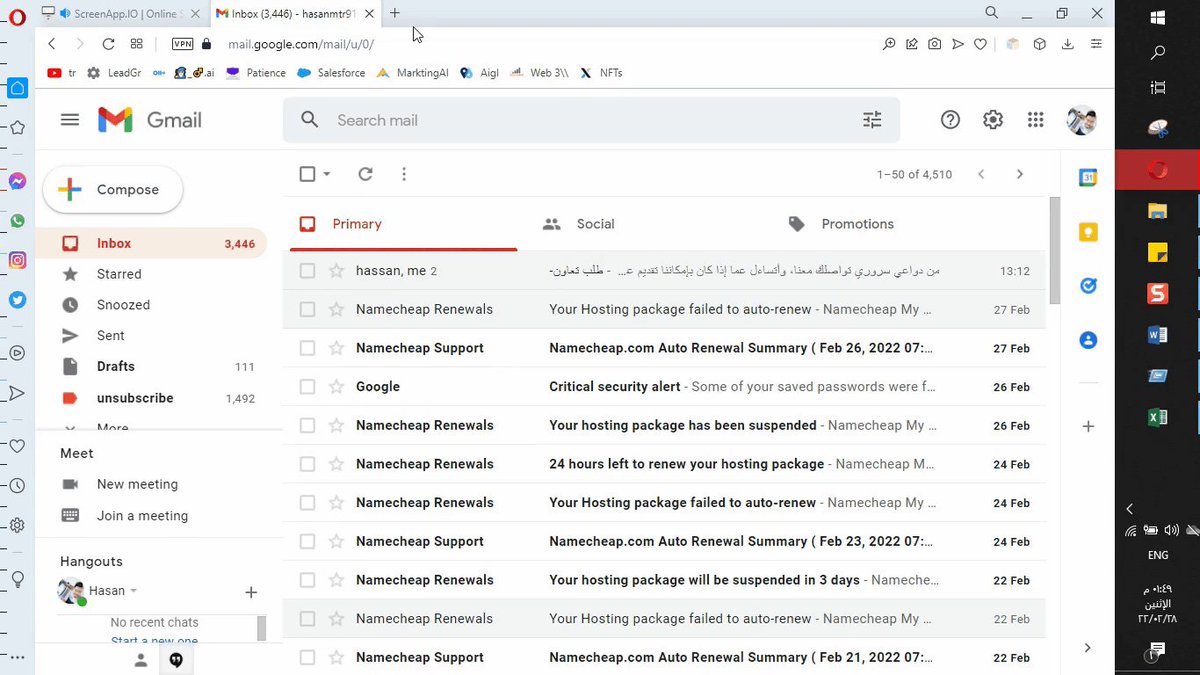Star the Google Critical security alert email
Viewport: 1200px width, 675px height.
pyautogui.click(x=337, y=387)
